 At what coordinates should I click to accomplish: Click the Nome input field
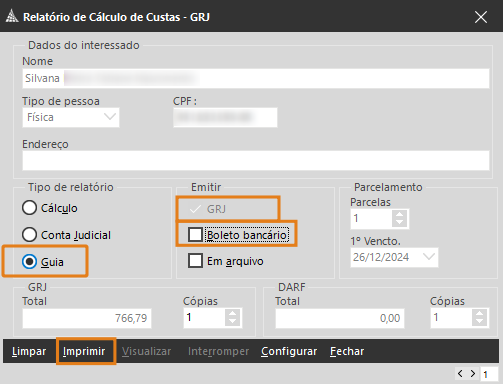coord(256,78)
